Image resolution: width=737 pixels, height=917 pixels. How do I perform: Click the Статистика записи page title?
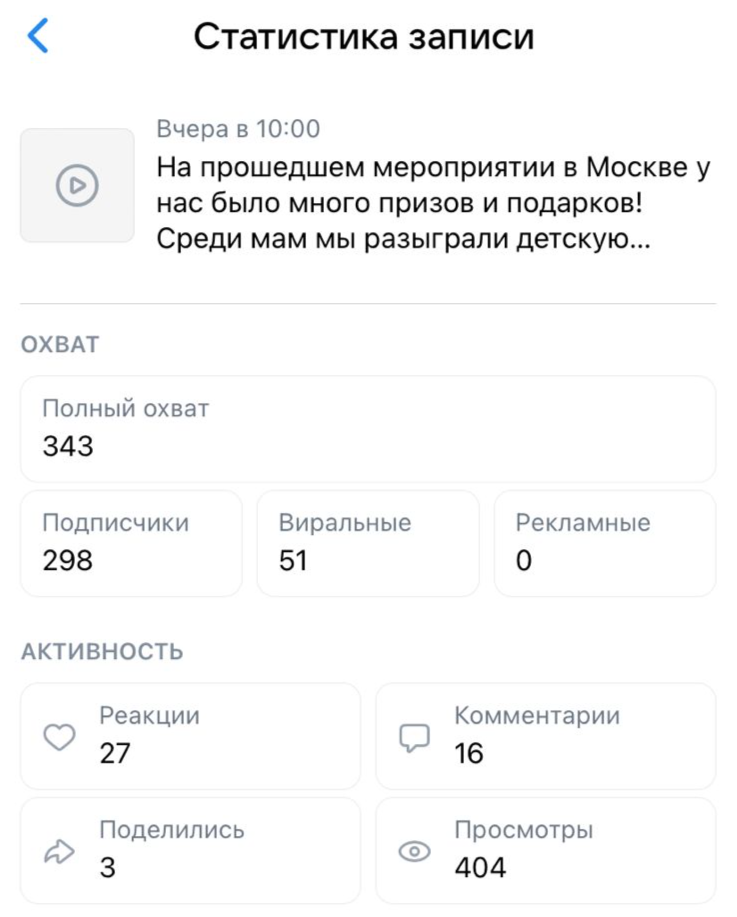tap(364, 37)
